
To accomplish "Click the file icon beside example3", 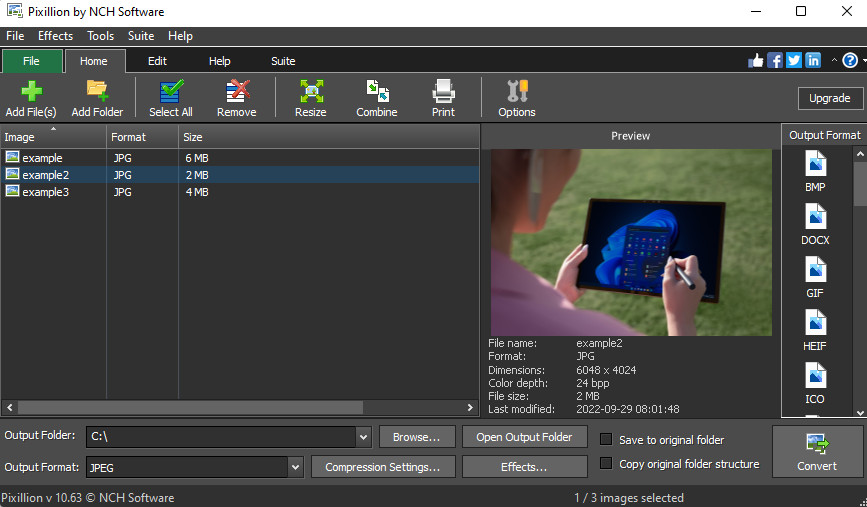I will click(x=12, y=191).
